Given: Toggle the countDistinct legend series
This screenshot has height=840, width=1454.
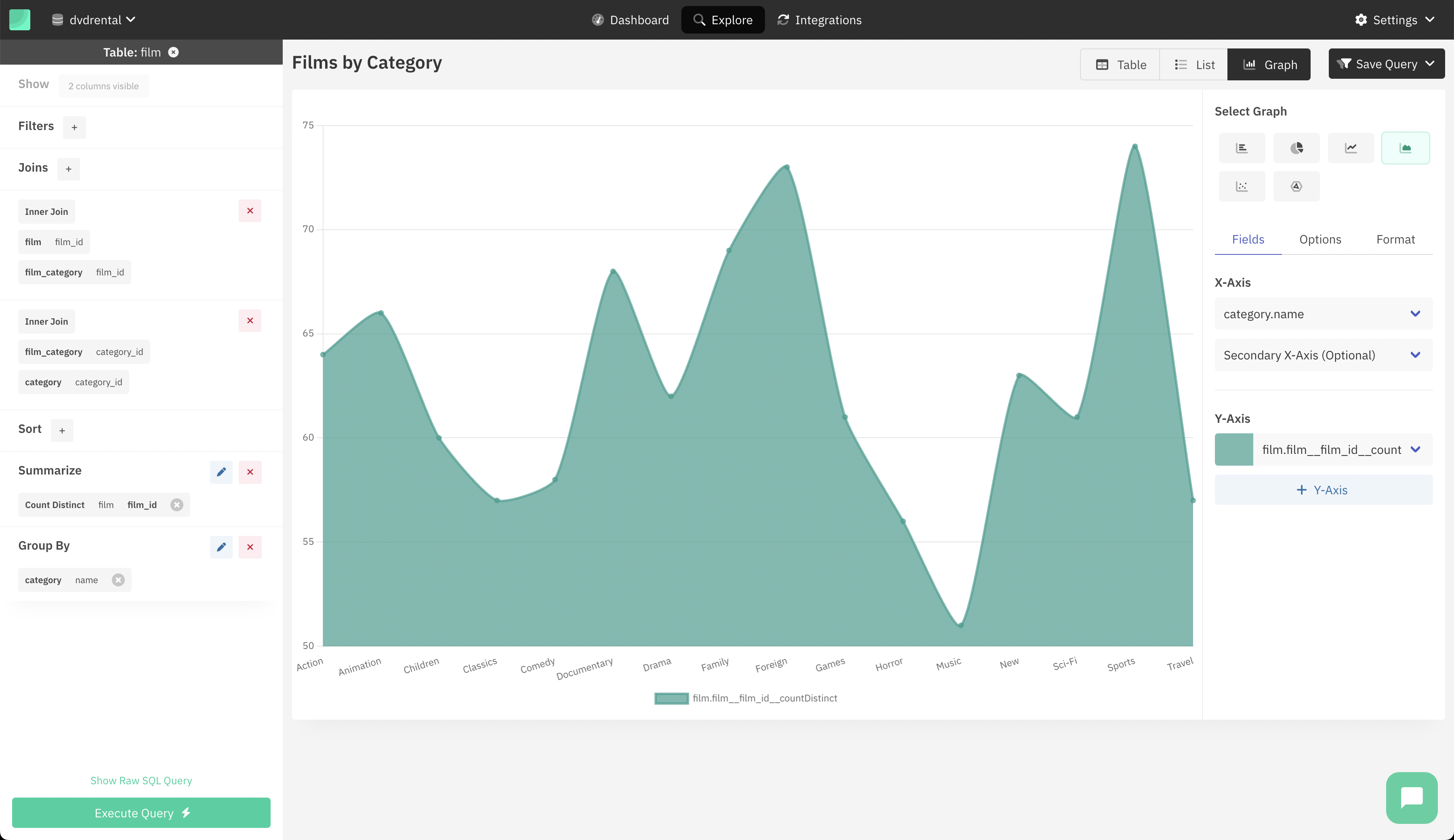Looking at the screenshot, I should [746, 699].
